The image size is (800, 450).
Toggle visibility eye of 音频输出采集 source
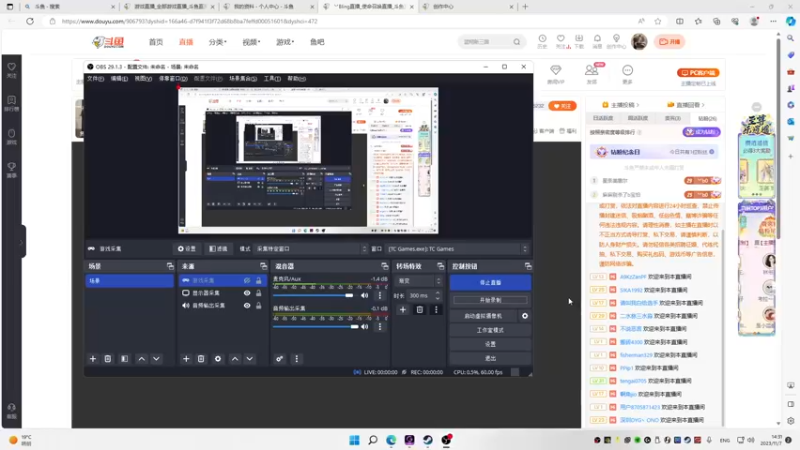click(247, 306)
